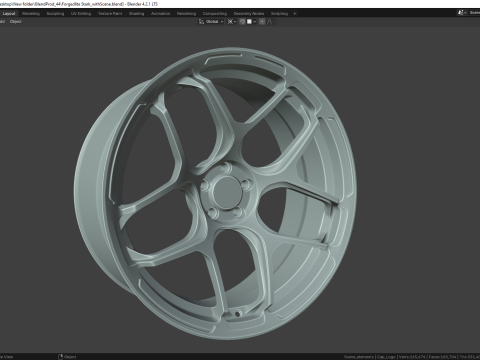Click the Scene_elements collection text in status bar

point(359,357)
